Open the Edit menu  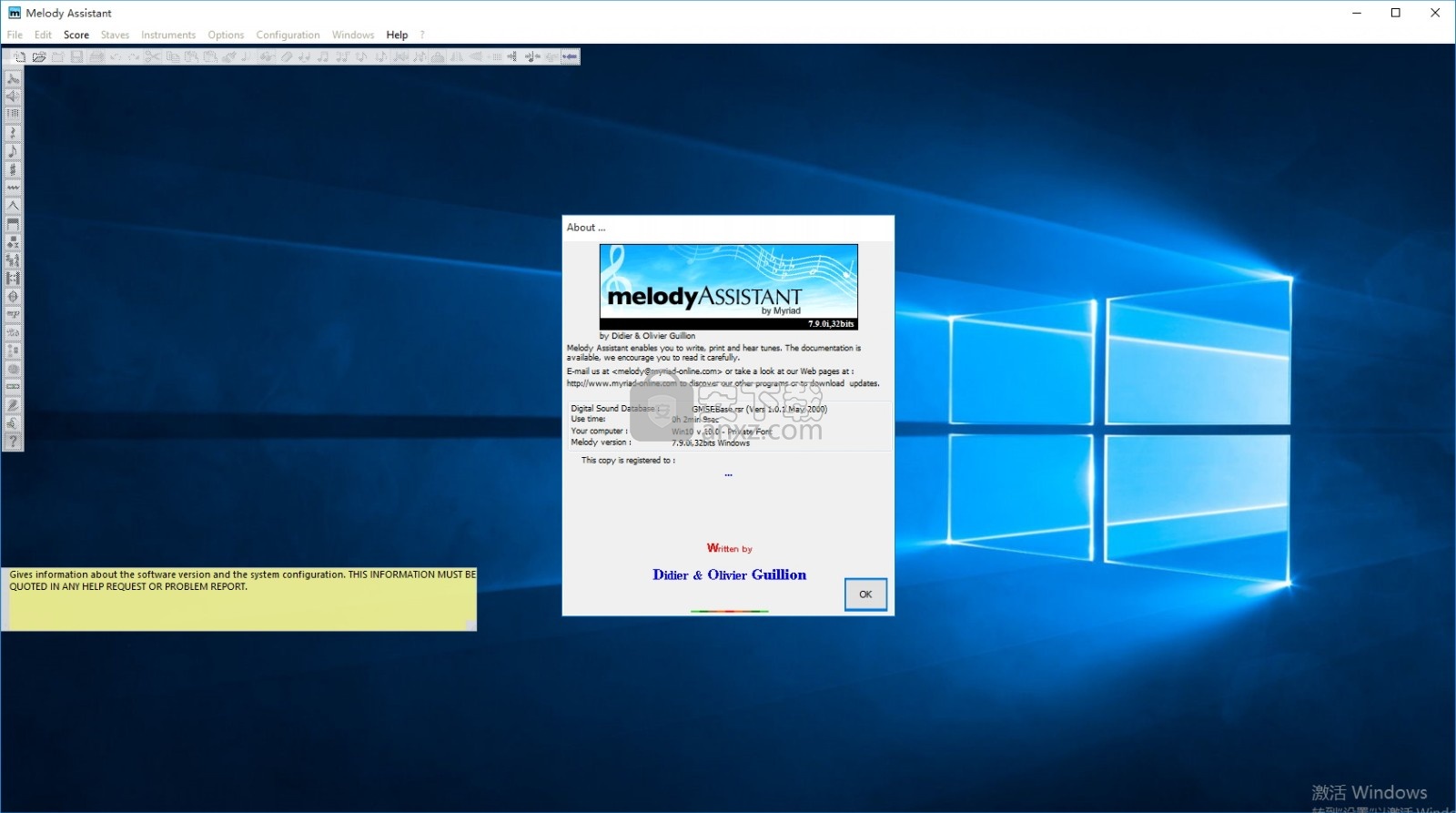(x=43, y=35)
